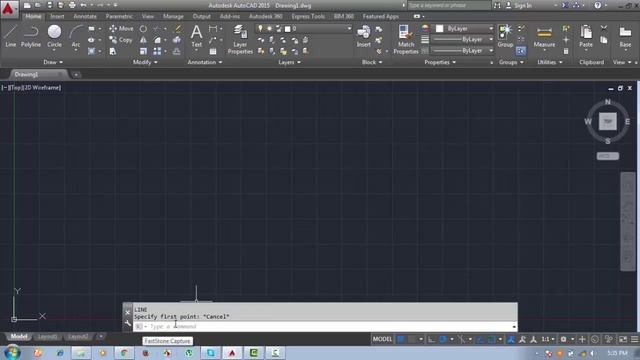Toggle Isolate Objects in status bar
640x360 pixels.
[609, 339]
